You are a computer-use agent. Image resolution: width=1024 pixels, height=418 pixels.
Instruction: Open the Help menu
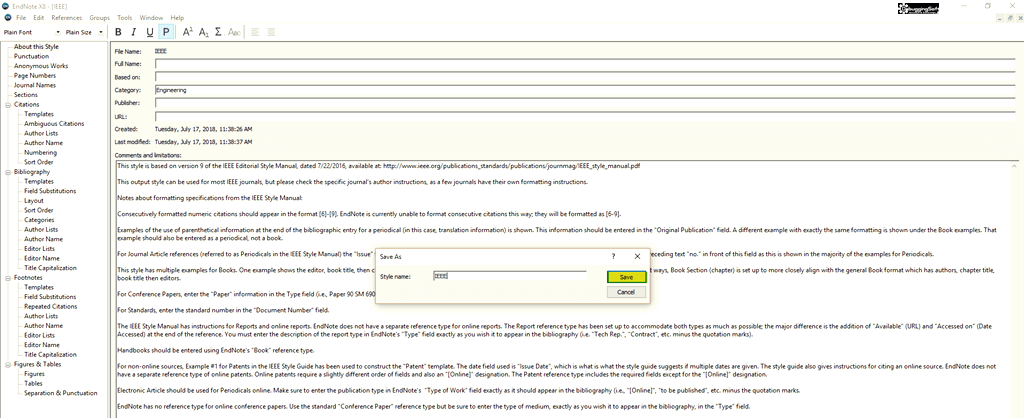click(x=177, y=18)
